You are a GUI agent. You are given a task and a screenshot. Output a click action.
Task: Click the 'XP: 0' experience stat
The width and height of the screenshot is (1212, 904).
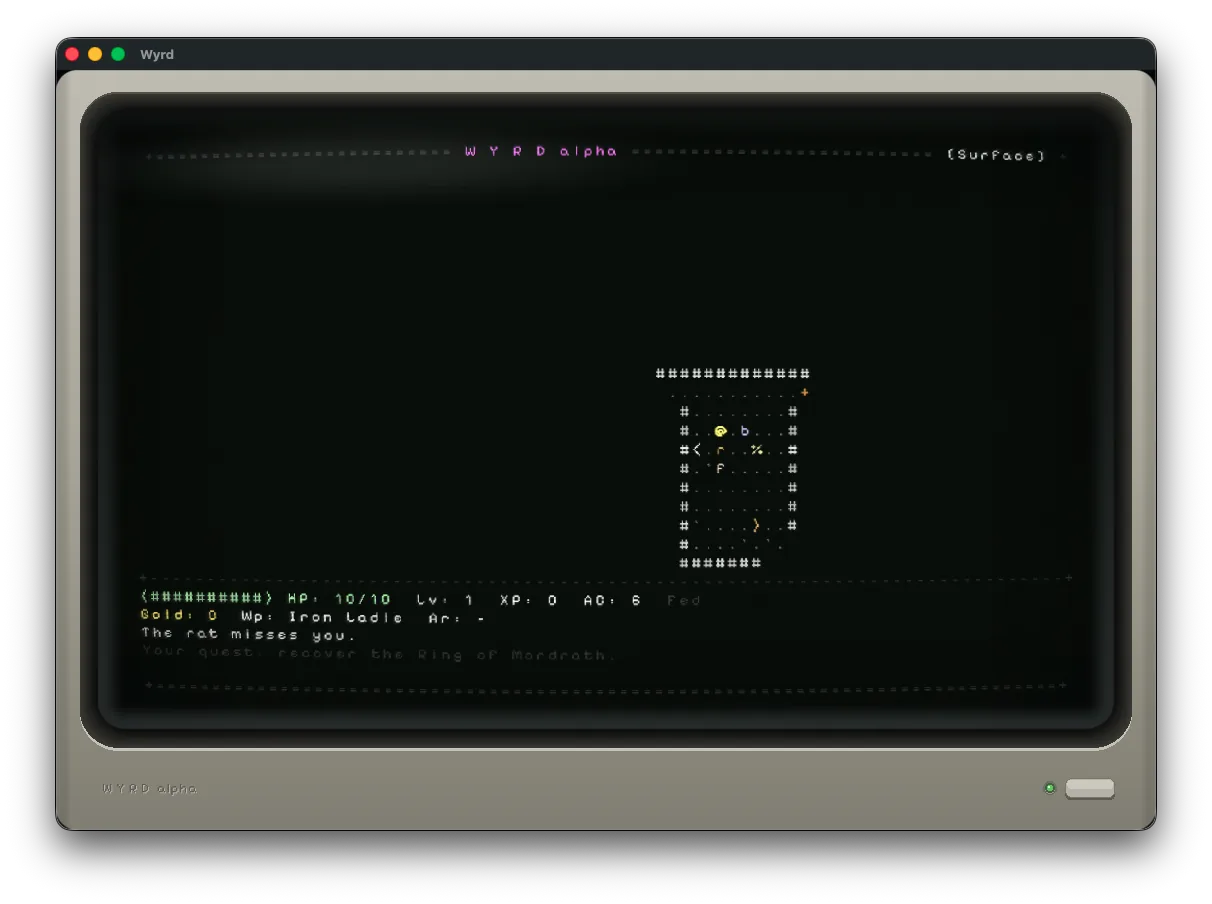coord(528,599)
